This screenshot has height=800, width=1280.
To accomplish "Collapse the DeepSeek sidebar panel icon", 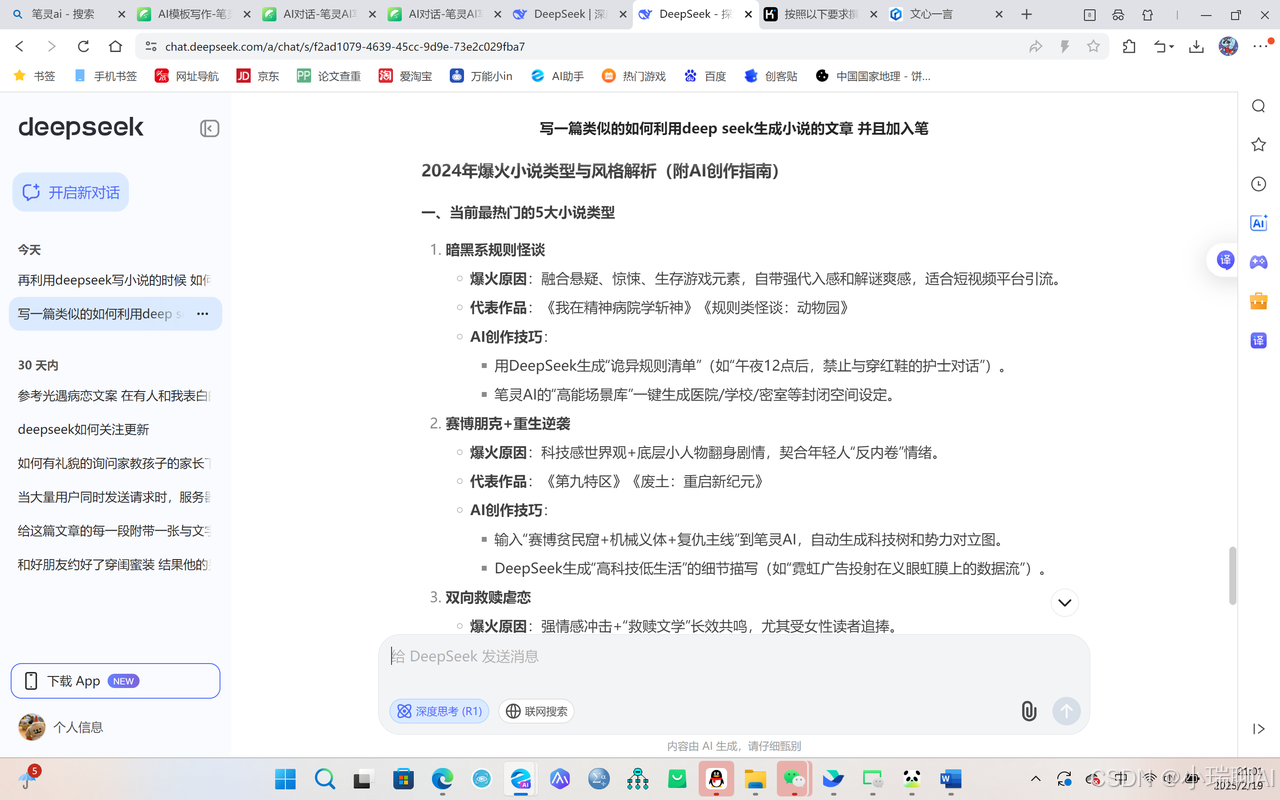I will click(209, 128).
